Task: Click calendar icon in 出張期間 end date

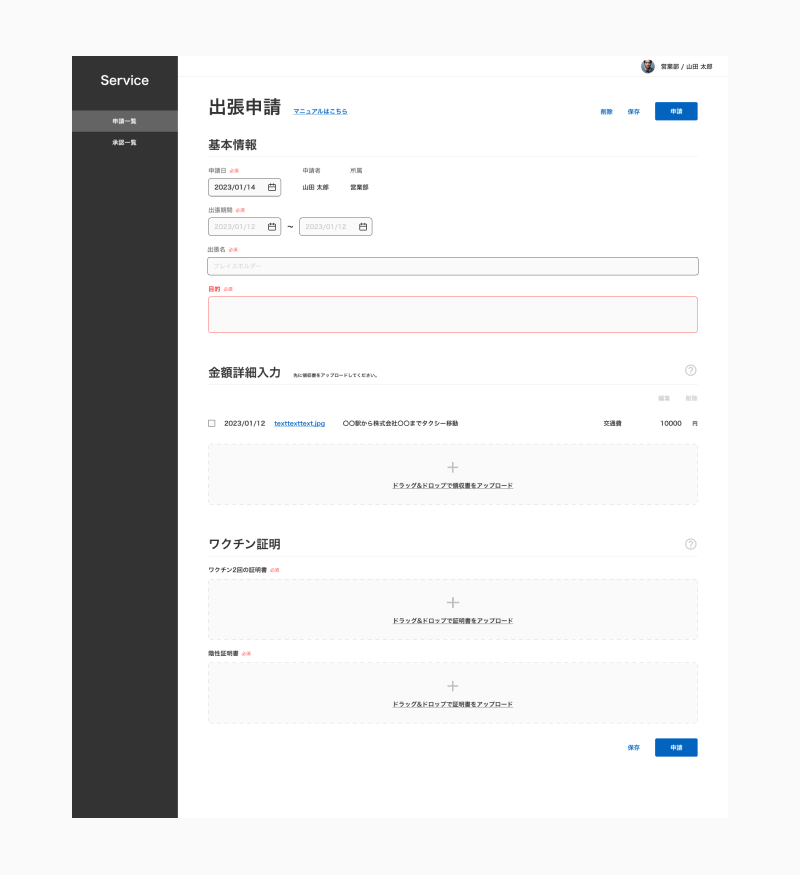Action: 363,227
